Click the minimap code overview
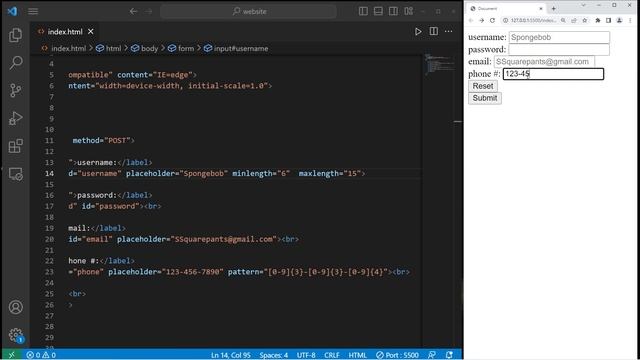 click(439, 65)
